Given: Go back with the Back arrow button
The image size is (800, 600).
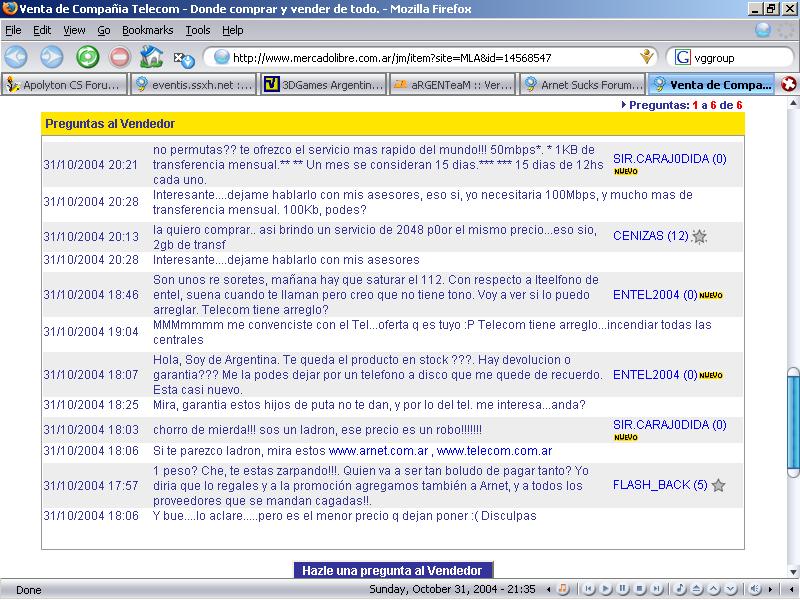Looking at the screenshot, I should 16,57.
